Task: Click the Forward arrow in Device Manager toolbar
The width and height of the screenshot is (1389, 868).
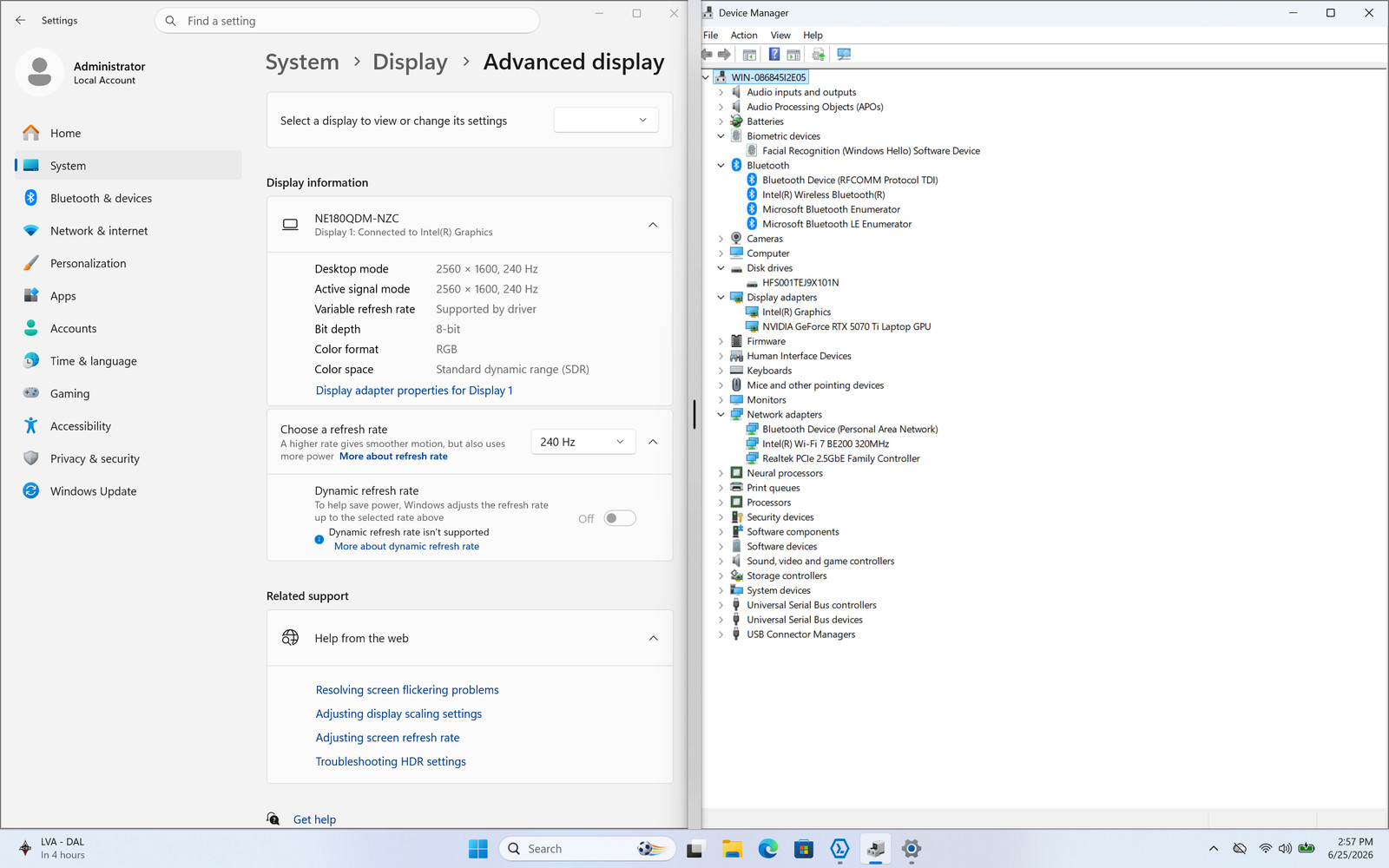Action: pyautogui.click(x=724, y=55)
